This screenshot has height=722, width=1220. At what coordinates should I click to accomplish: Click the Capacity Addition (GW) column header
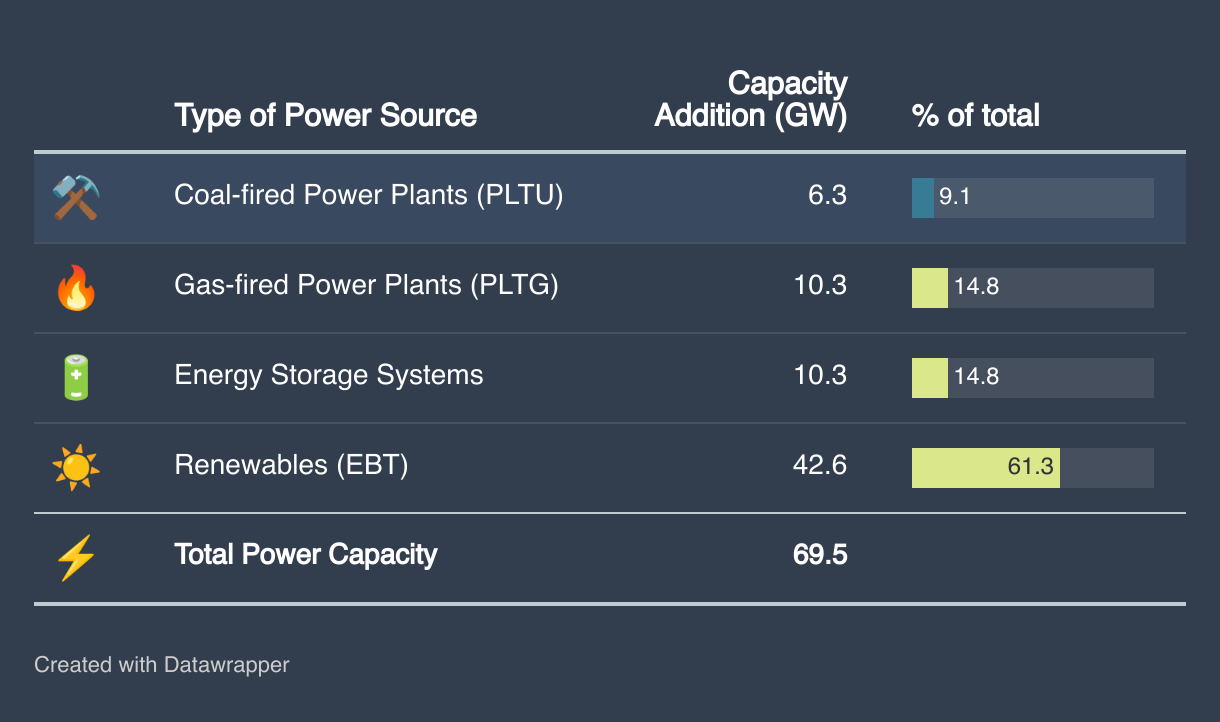(751, 100)
